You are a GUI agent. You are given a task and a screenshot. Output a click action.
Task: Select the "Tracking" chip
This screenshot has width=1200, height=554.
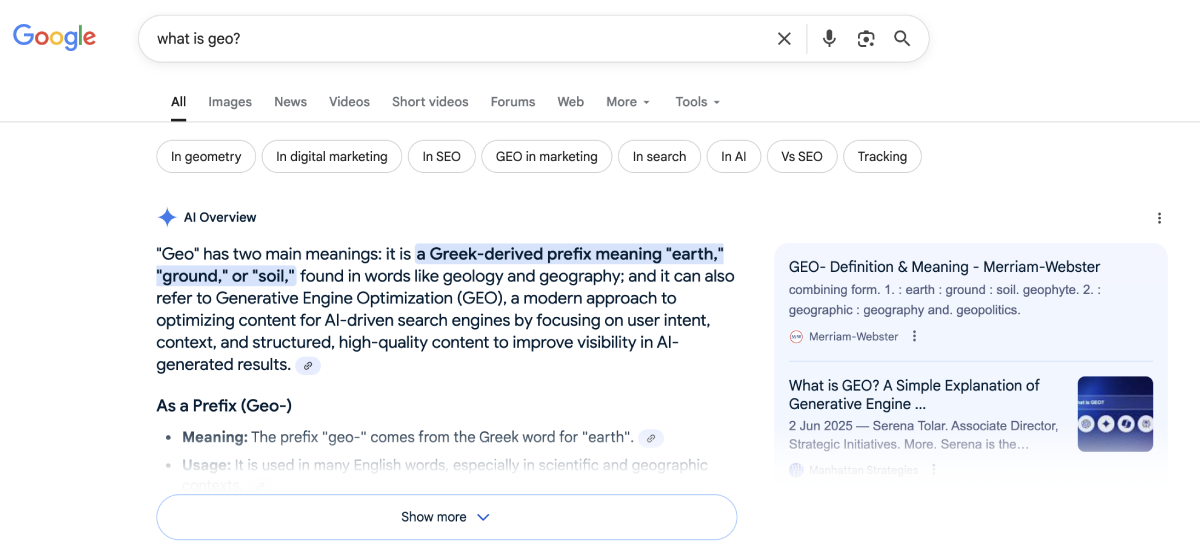(882, 156)
